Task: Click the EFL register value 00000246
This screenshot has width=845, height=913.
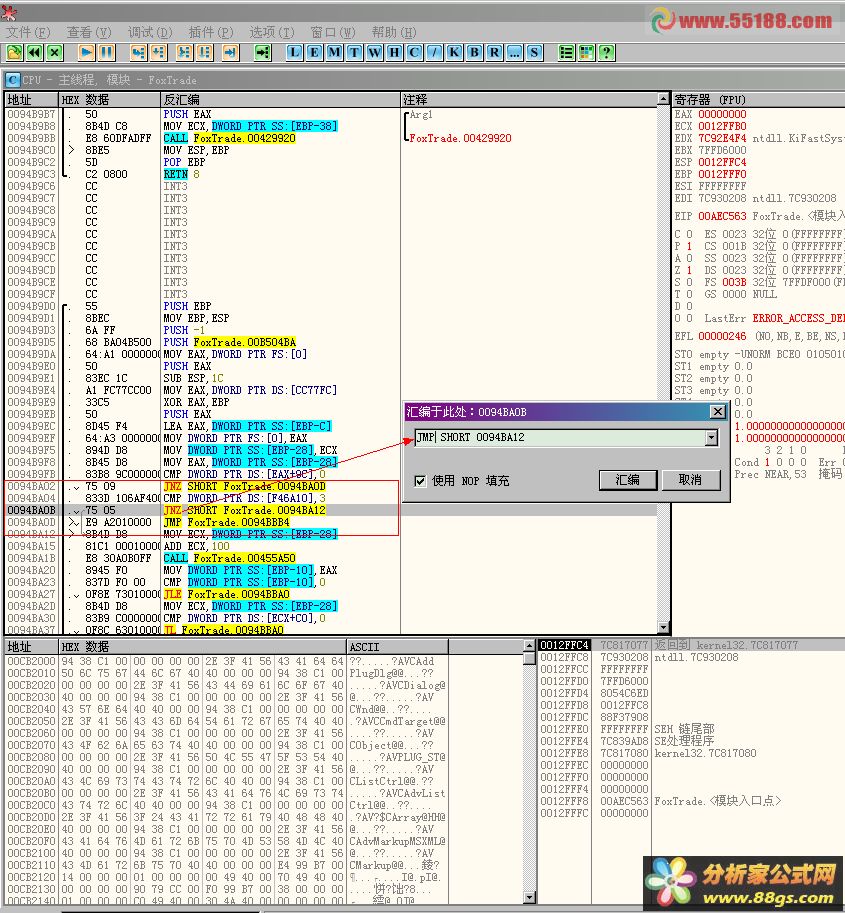Action: [x=722, y=337]
